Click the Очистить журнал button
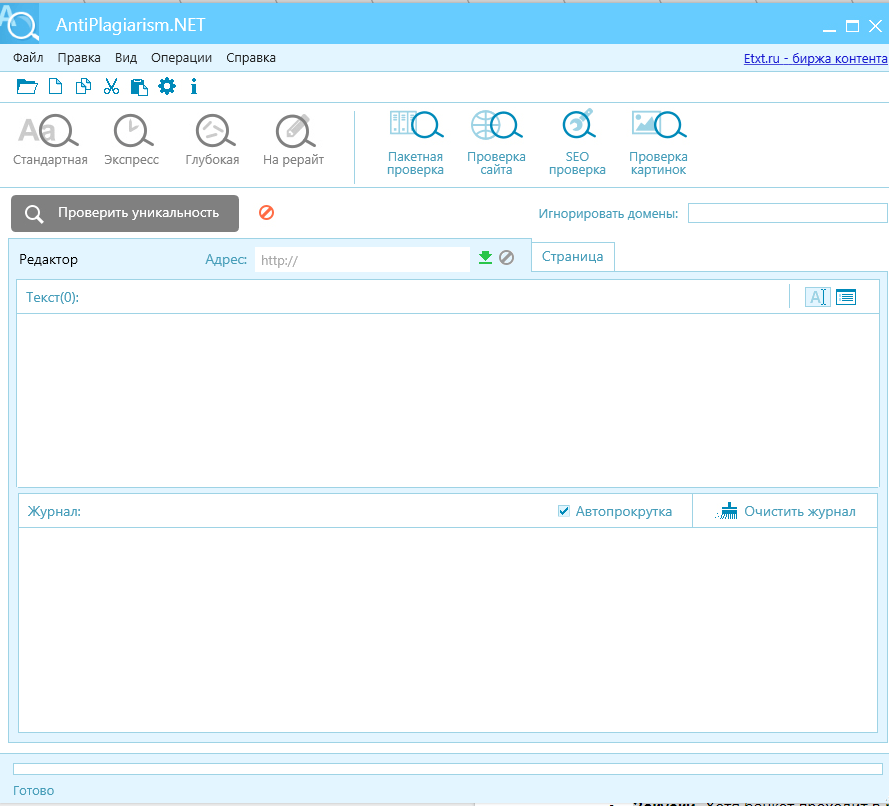Screen dimensions: 889x806 click(787, 511)
